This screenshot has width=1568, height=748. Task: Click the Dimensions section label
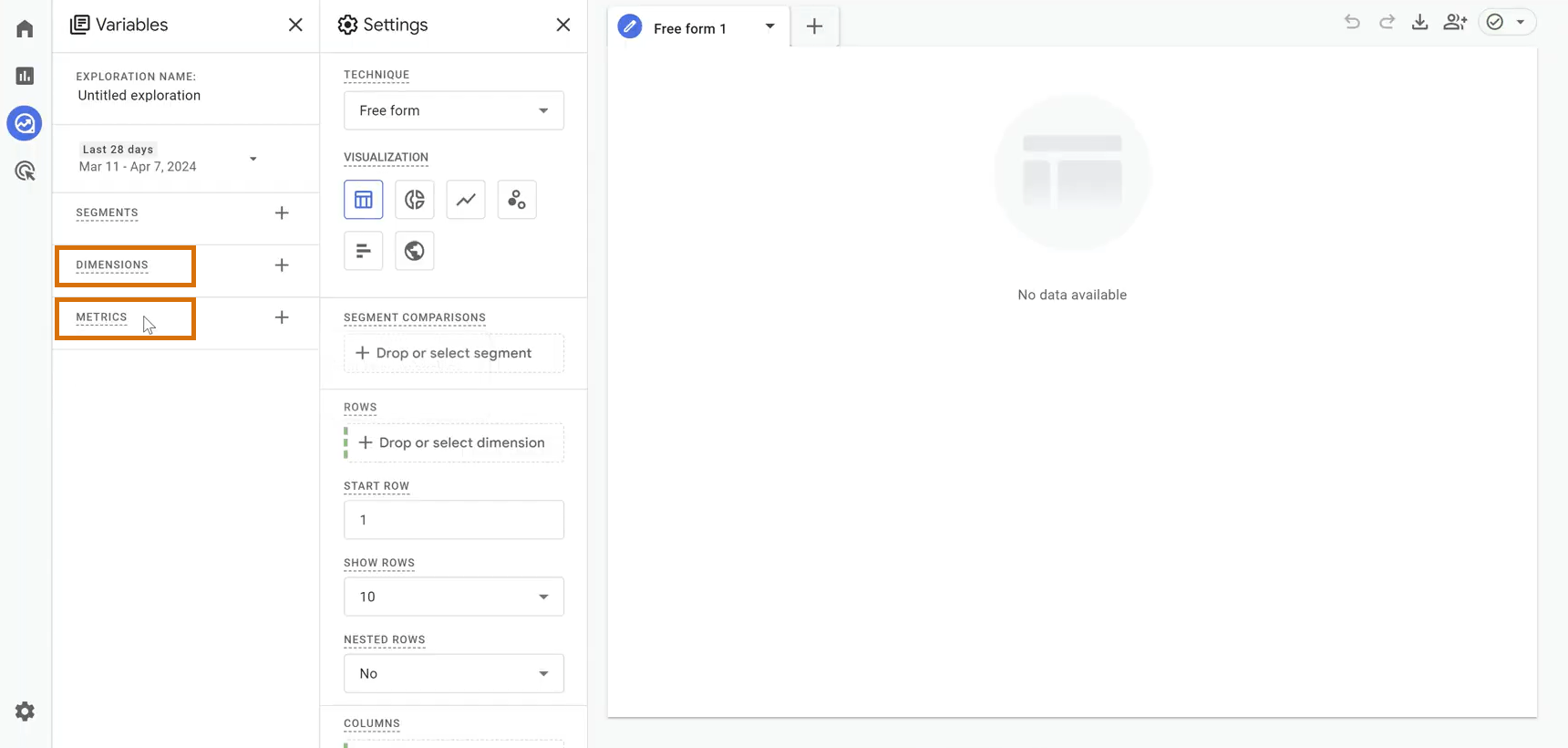112,265
